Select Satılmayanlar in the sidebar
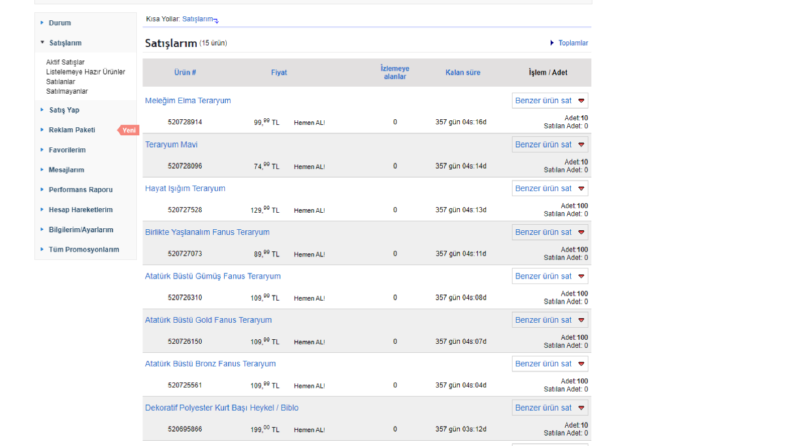The image size is (793, 446). [67, 91]
